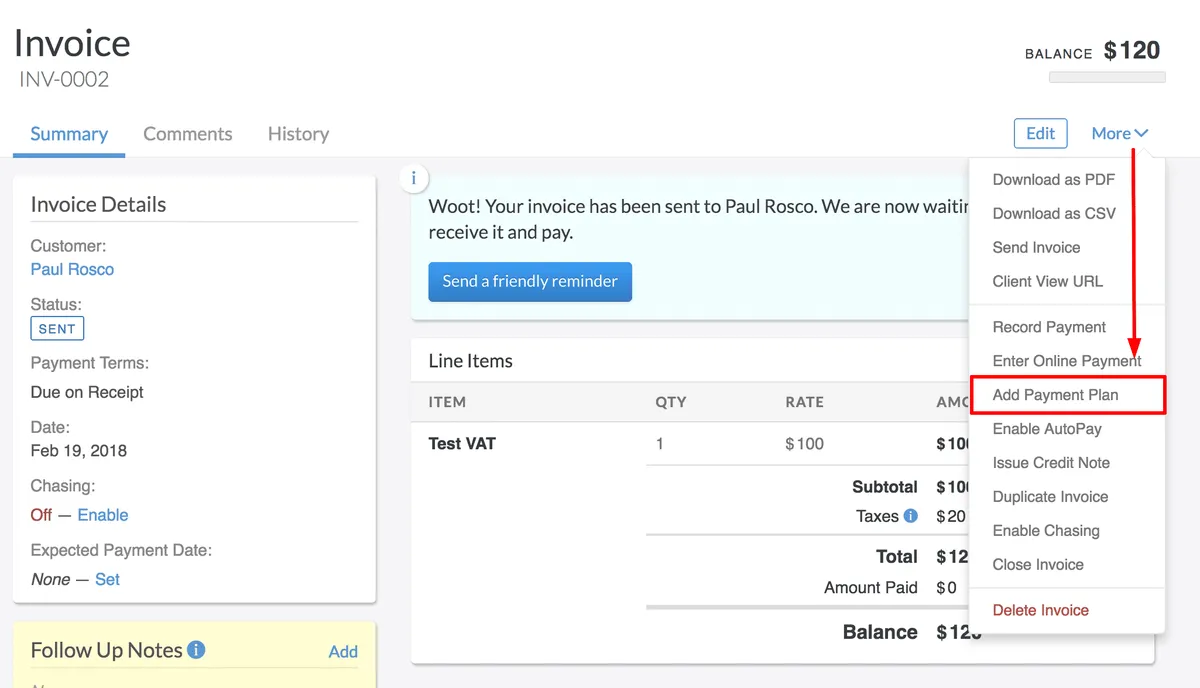The width and height of the screenshot is (1200, 688).
Task: Click the Edit button
Action: point(1040,134)
